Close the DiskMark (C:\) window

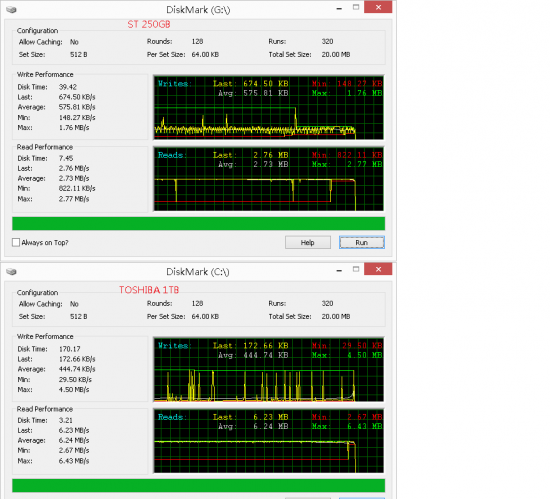point(378,269)
